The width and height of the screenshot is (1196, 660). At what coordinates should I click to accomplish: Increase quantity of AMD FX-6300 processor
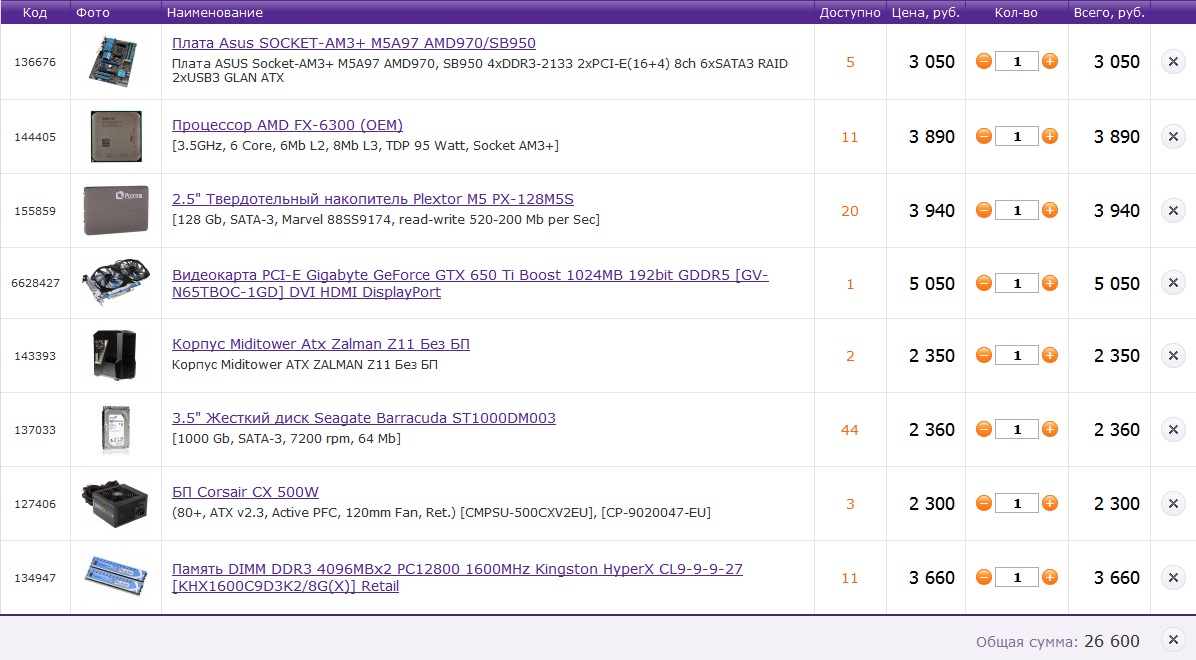pos(1050,137)
